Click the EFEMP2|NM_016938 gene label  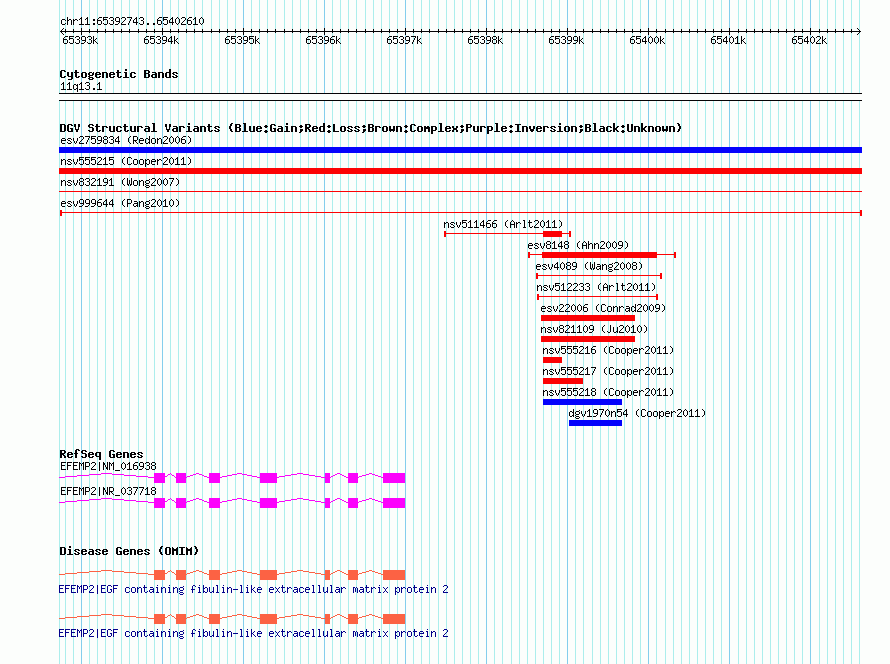(x=108, y=467)
